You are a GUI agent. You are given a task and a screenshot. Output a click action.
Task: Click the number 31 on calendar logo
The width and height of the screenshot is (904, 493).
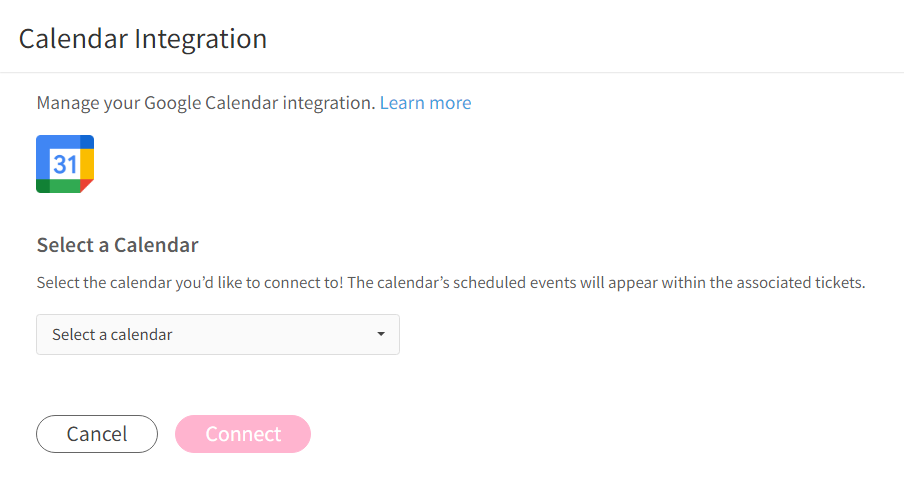65,165
